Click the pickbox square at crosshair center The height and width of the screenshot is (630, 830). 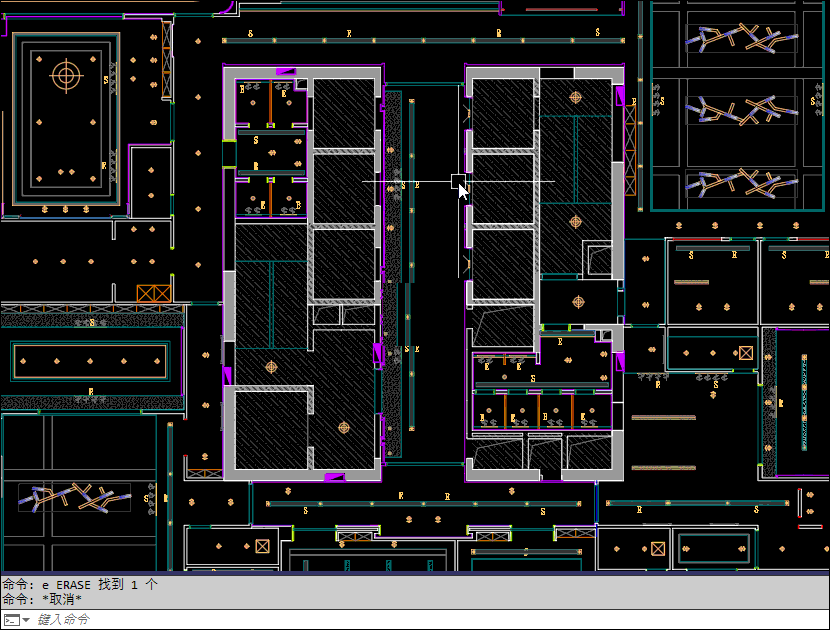click(458, 181)
